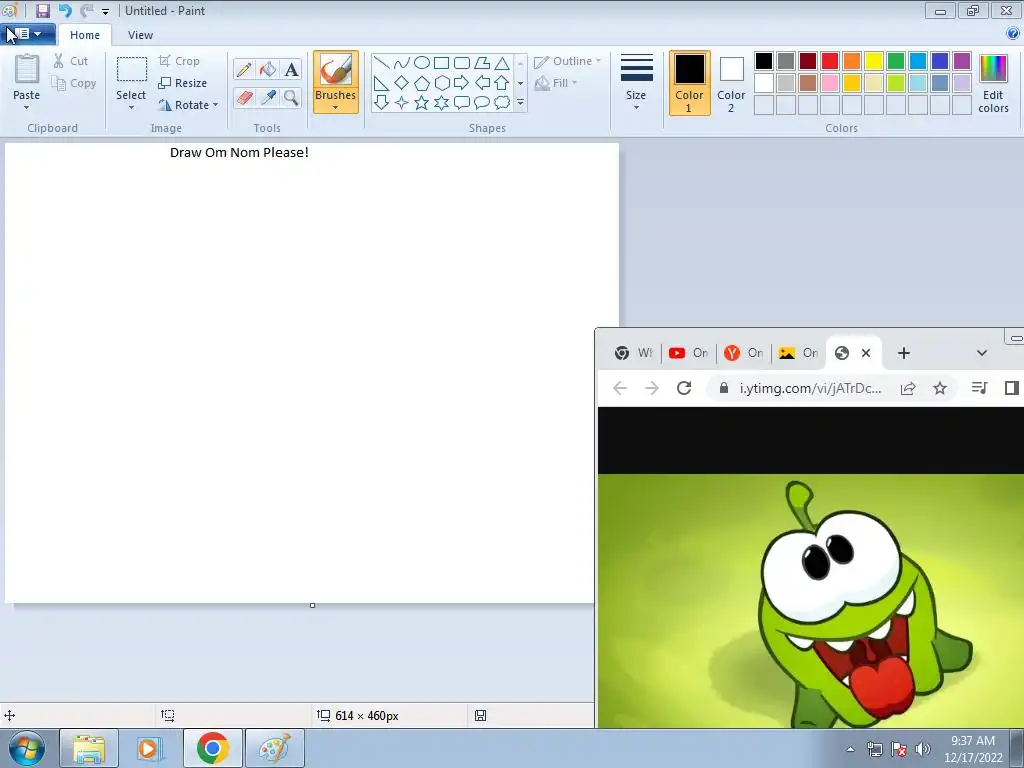Reload the page in Chrome
1024x768 pixels.
684,388
